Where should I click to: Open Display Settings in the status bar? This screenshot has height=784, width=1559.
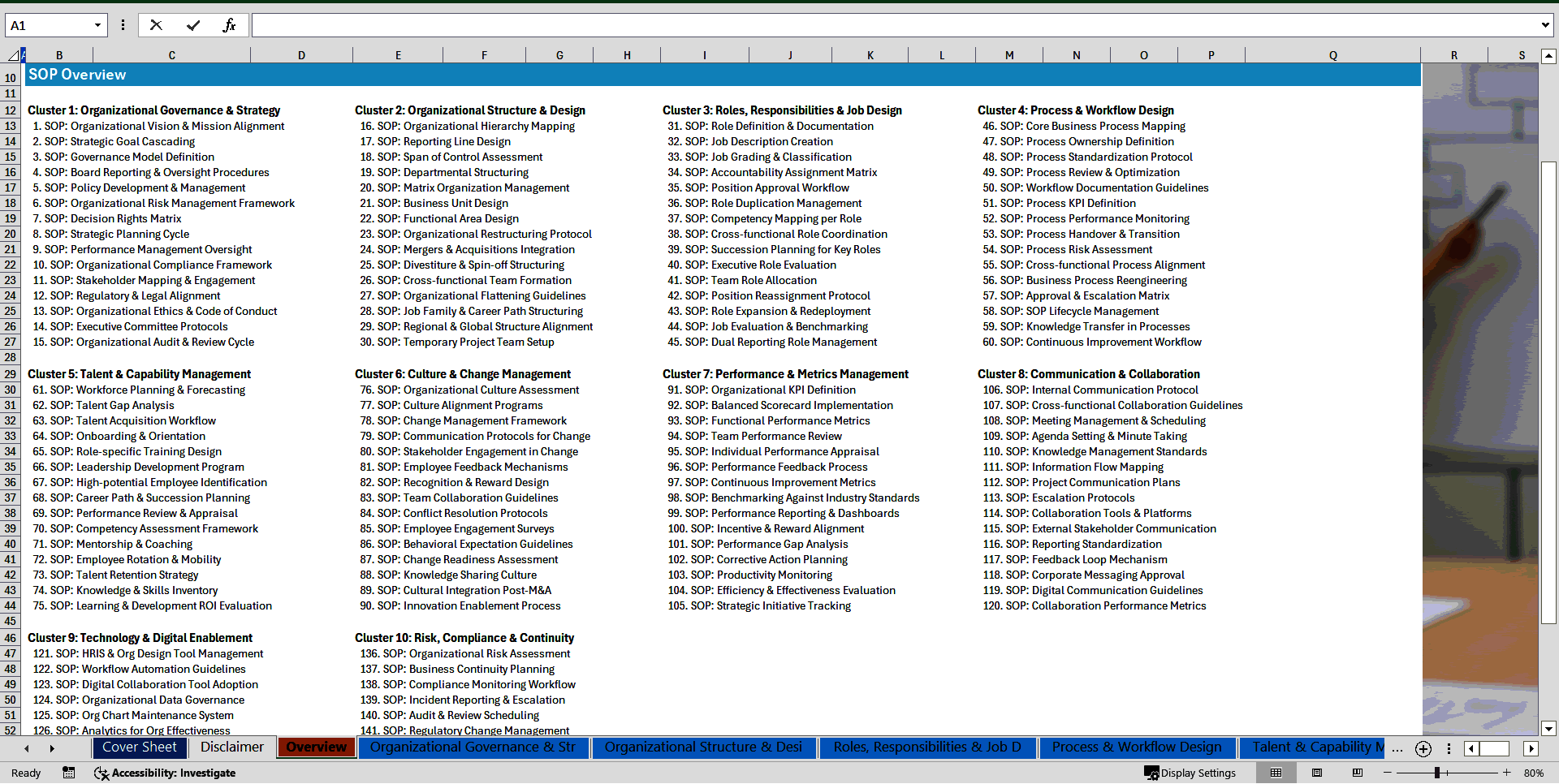[x=1190, y=773]
